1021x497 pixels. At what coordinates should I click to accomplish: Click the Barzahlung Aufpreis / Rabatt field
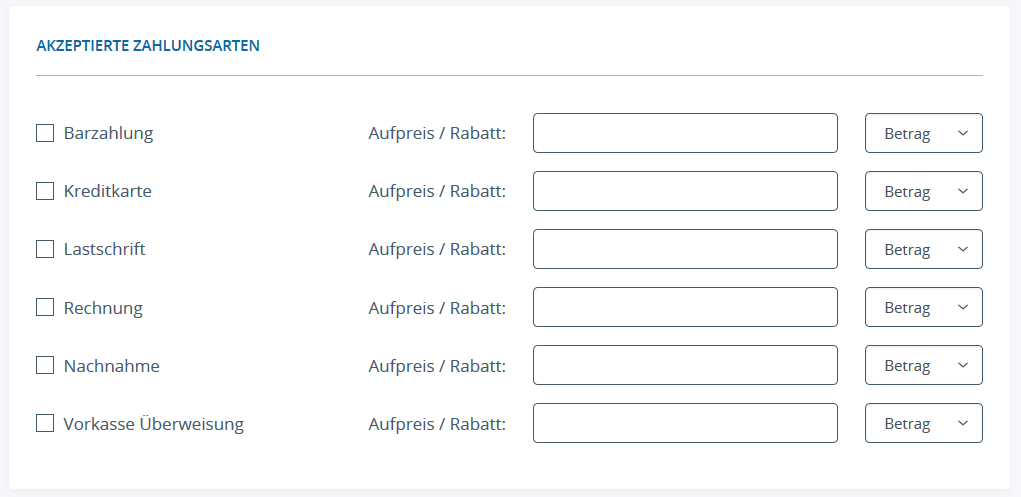point(685,133)
